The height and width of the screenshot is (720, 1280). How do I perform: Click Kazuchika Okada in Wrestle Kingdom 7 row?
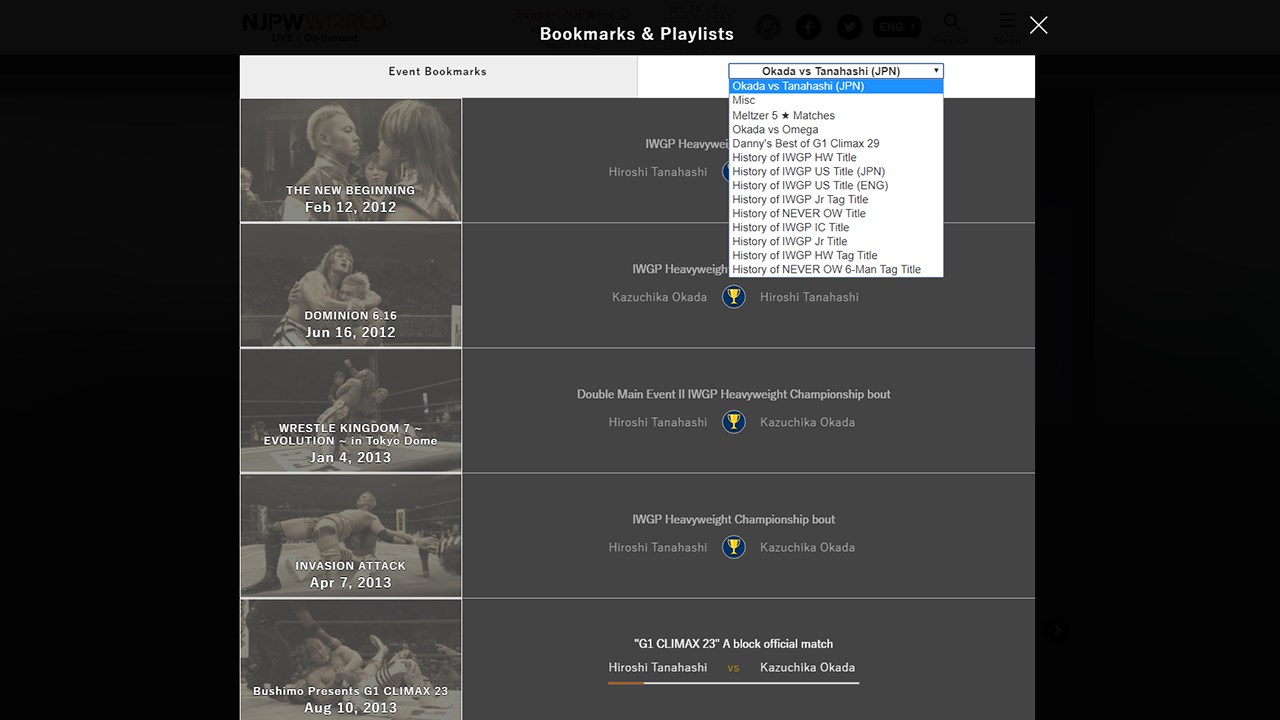[x=807, y=422]
